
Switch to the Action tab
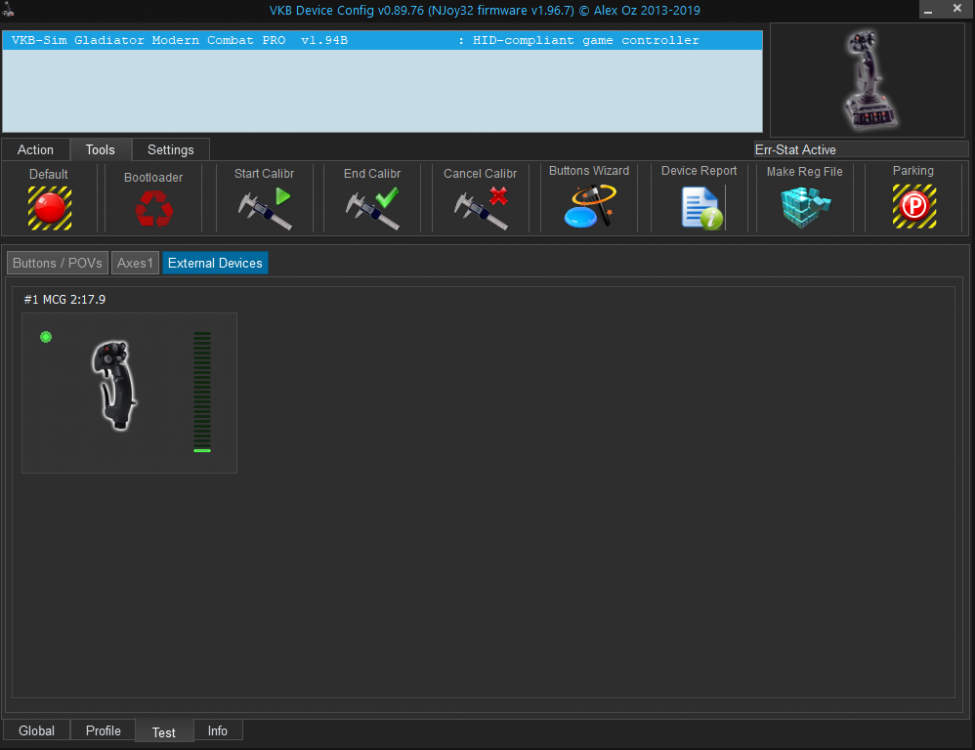click(x=36, y=150)
